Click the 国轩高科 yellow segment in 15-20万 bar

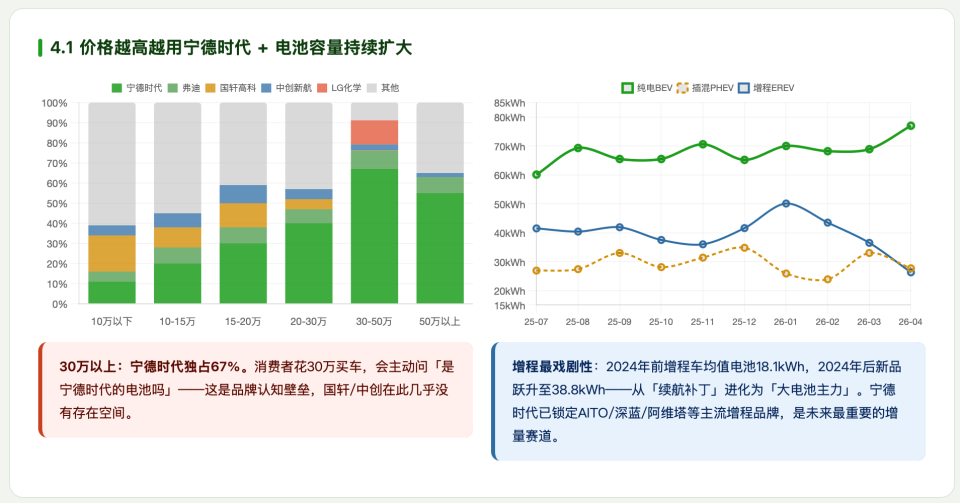pyautogui.click(x=243, y=215)
